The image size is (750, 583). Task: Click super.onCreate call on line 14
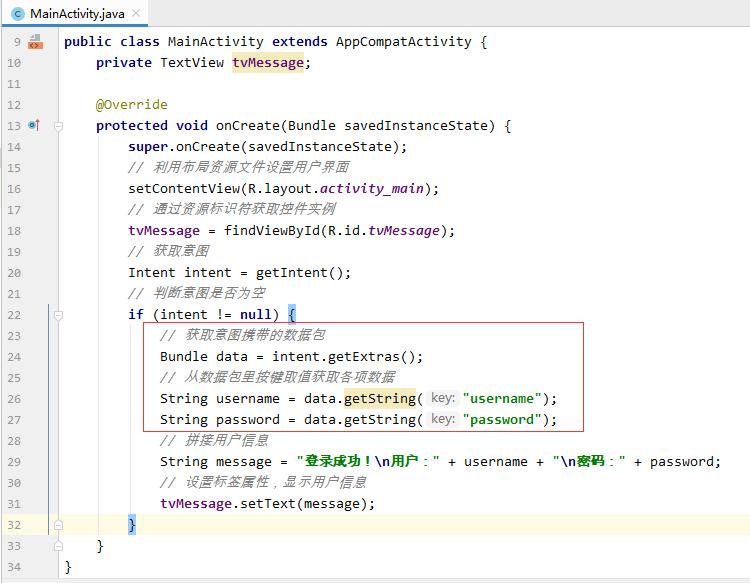tap(267, 147)
